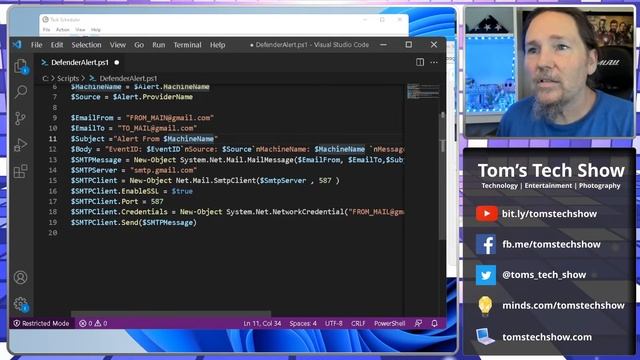Click the DefenderAlert.ps1 breadcrumb
The image size is (640, 360).
click(x=128, y=78)
